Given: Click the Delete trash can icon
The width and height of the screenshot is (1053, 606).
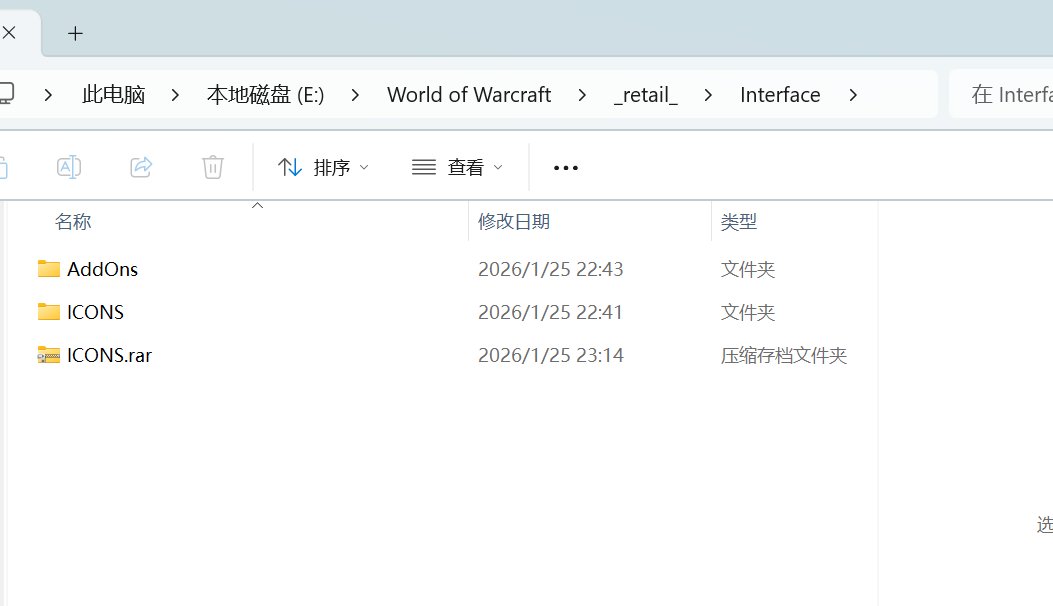Looking at the screenshot, I should 213,167.
